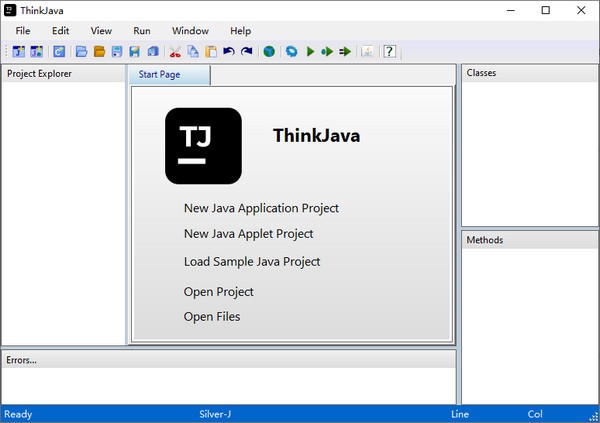Click the Open Files link

coord(212,317)
